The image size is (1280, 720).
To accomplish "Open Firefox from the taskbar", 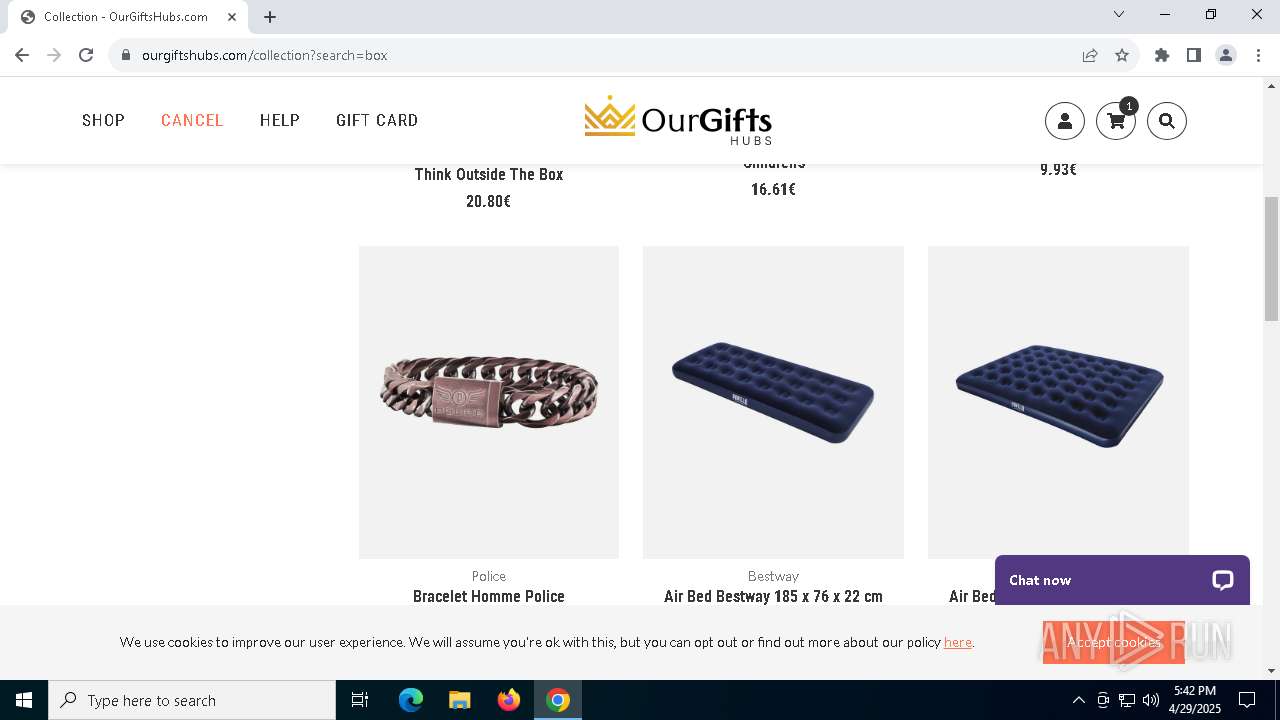I will [509, 700].
